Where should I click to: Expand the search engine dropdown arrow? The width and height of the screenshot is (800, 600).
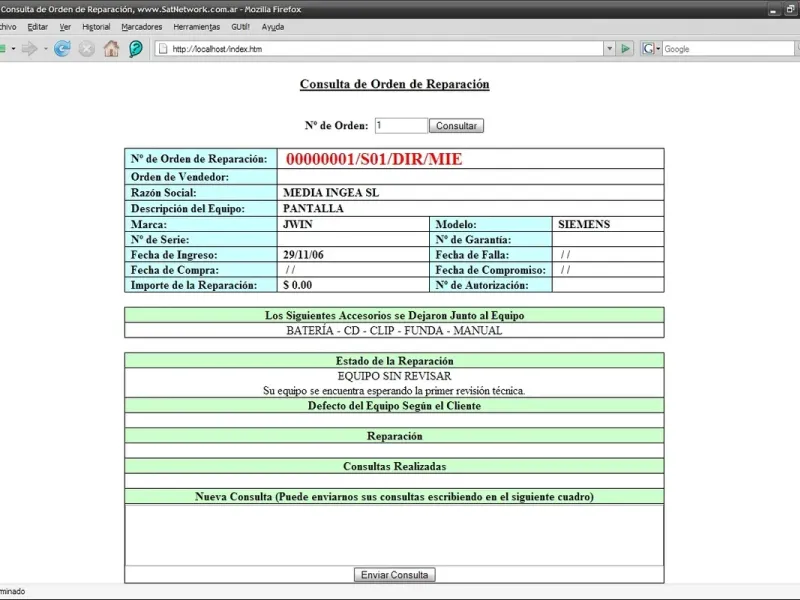click(x=658, y=49)
